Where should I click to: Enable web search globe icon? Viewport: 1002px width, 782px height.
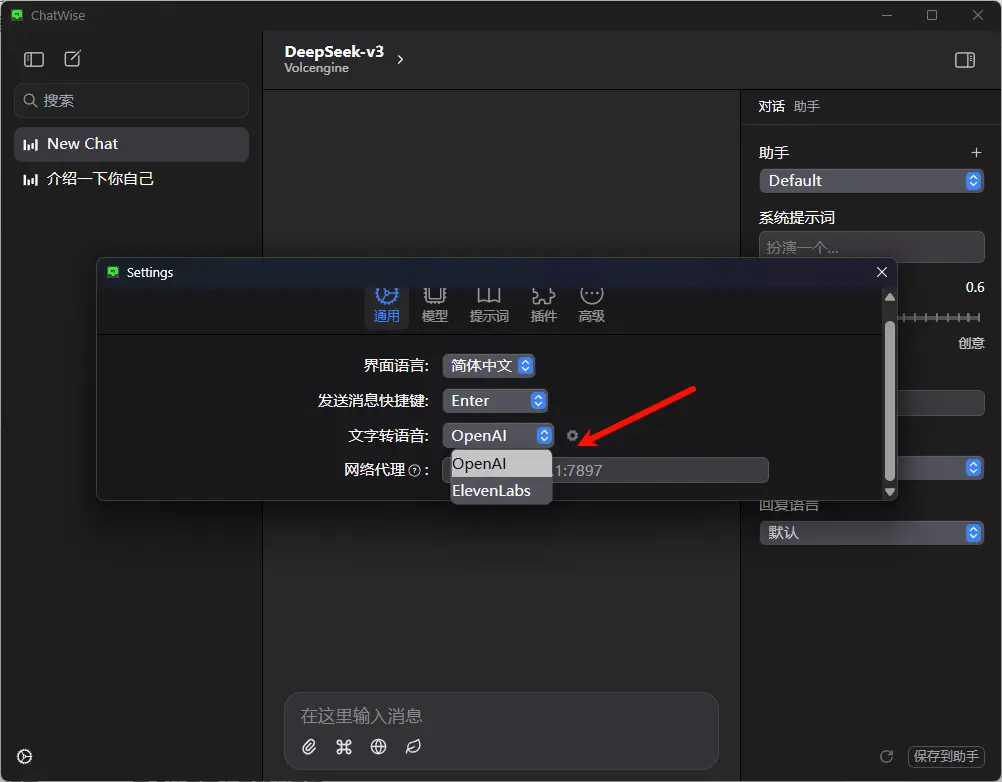pyautogui.click(x=378, y=747)
